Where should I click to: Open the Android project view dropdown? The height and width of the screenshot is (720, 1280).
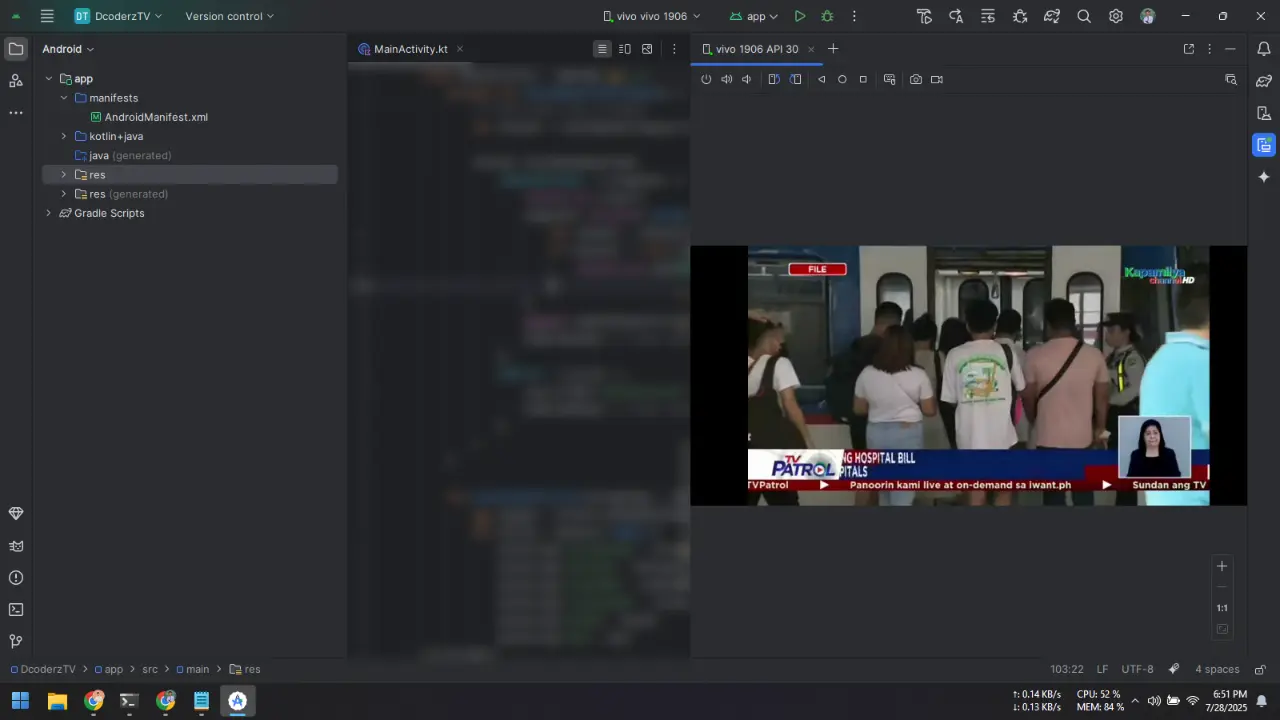[68, 49]
